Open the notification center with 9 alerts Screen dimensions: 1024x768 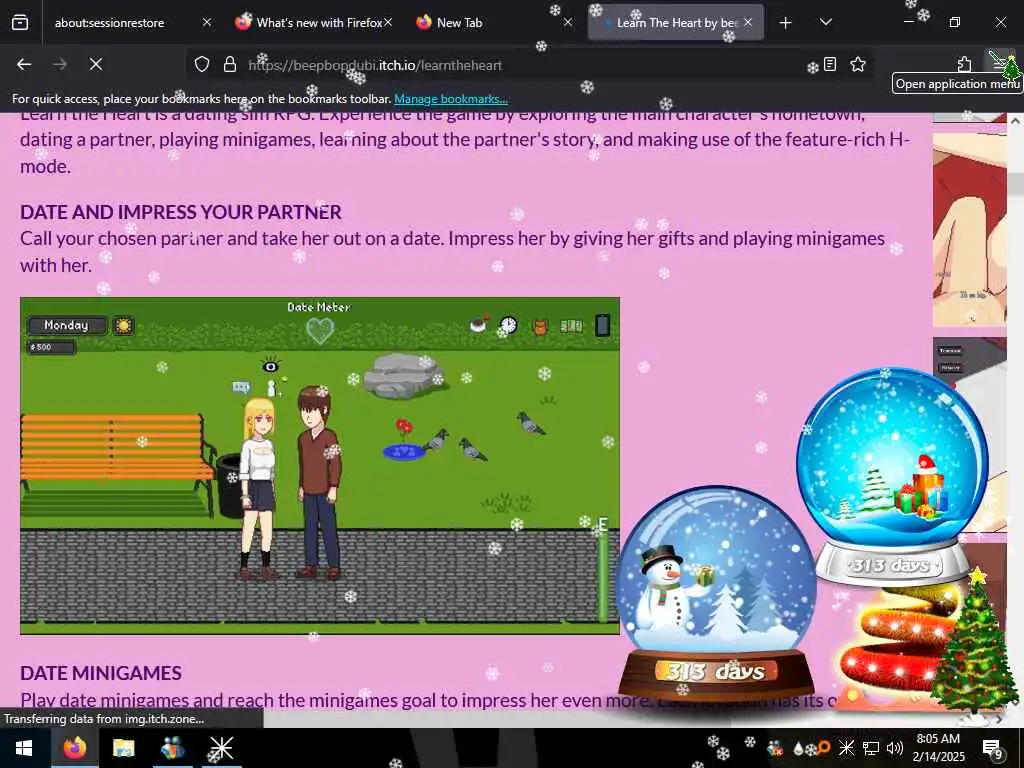click(993, 748)
